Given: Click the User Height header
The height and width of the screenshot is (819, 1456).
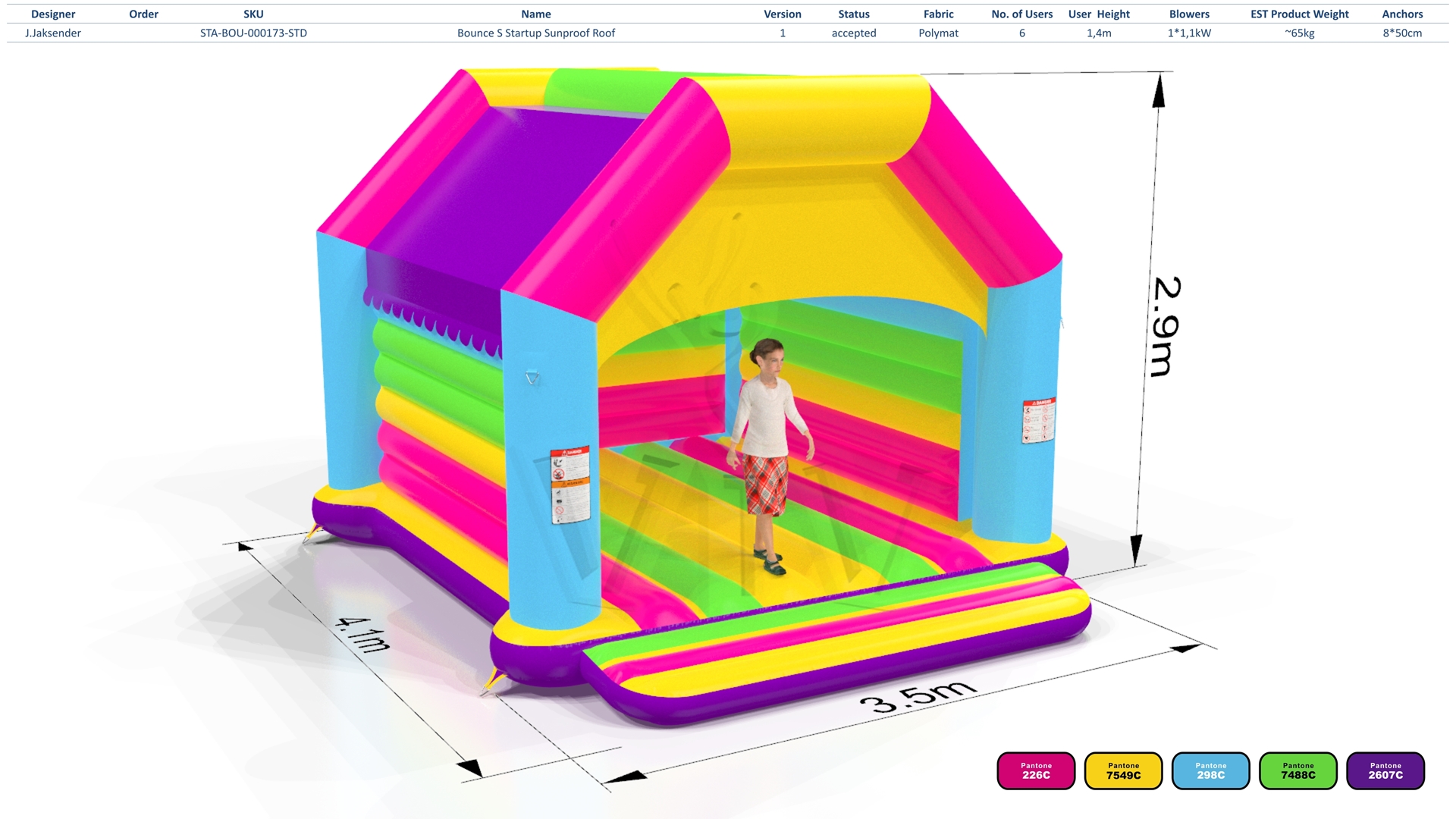Looking at the screenshot, I should pos(1099,14).
